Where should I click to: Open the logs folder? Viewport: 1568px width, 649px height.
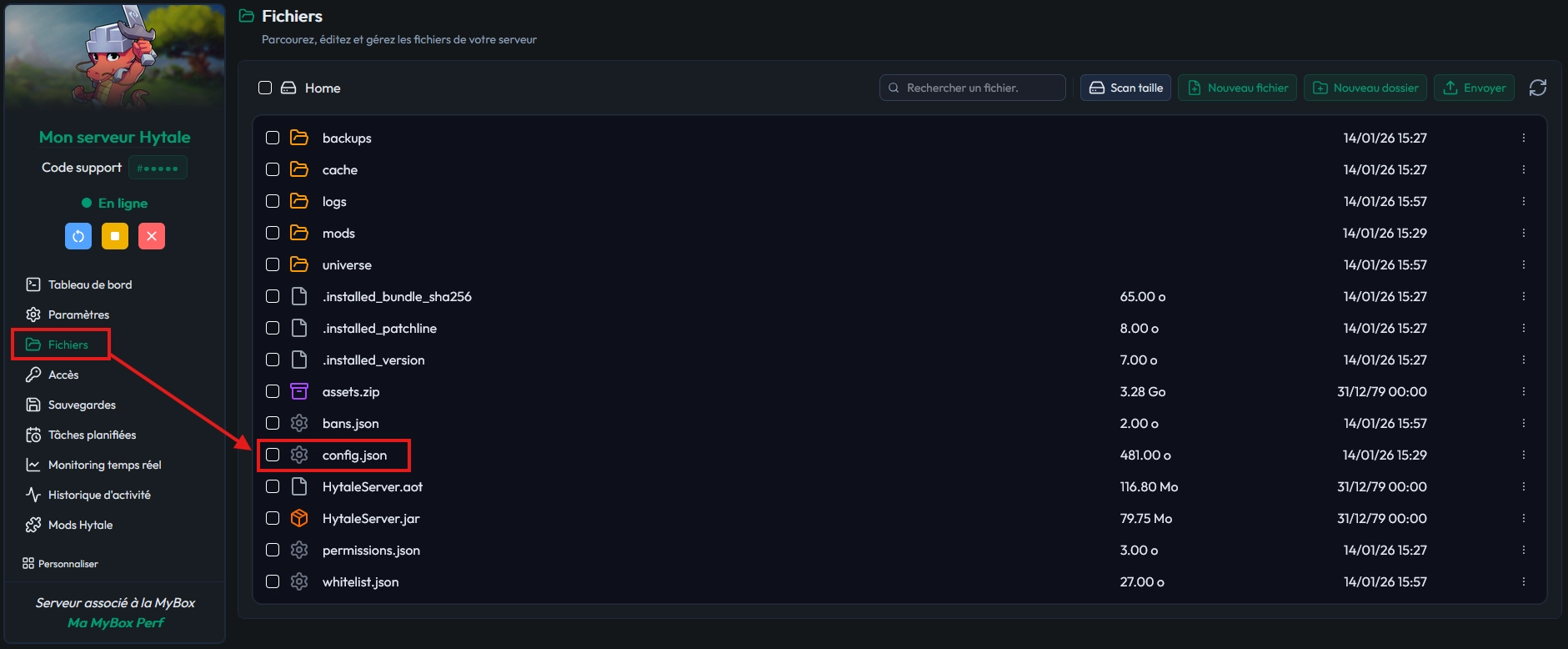334,201
